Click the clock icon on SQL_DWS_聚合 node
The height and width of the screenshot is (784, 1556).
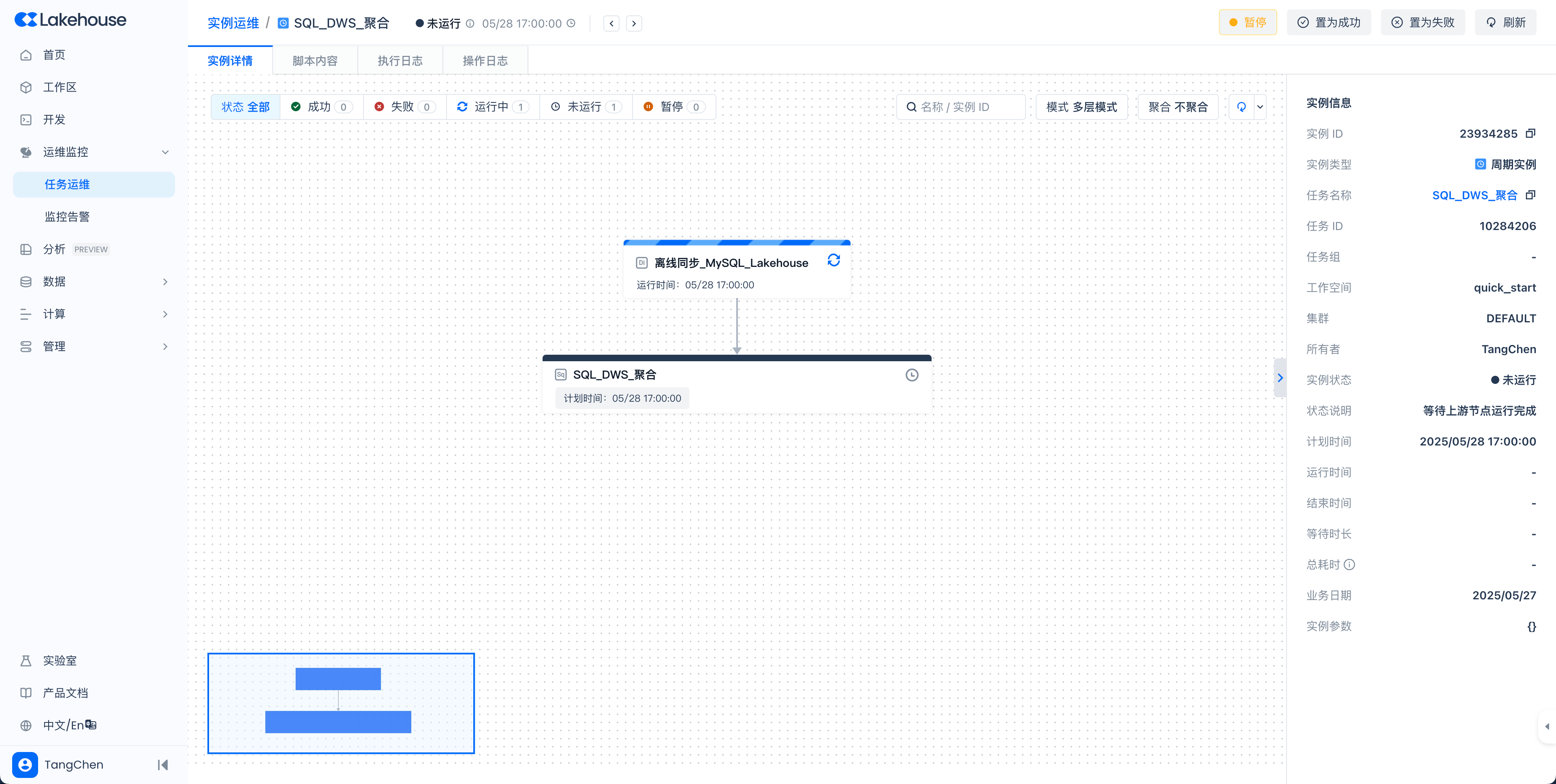[911, 375]
